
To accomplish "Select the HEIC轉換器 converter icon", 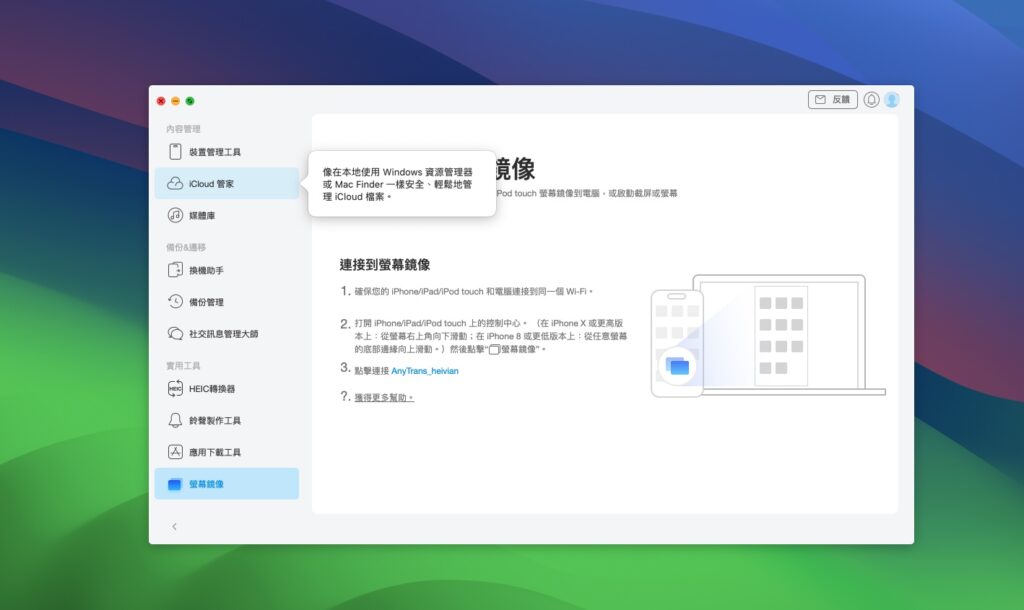I will (x=176, y=389).
